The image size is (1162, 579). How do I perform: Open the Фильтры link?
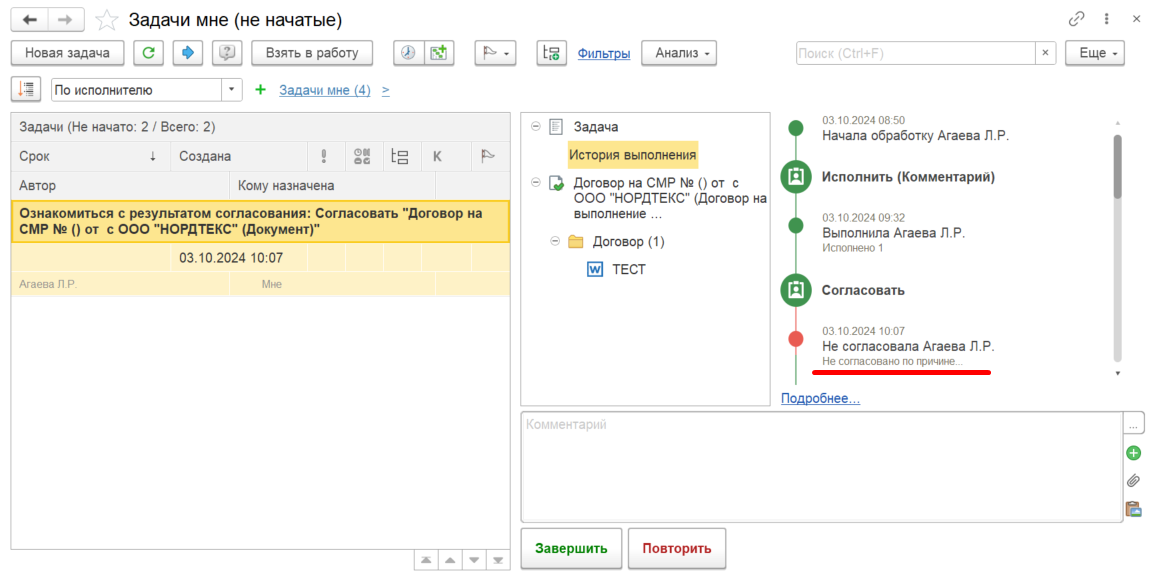(604, 53)
